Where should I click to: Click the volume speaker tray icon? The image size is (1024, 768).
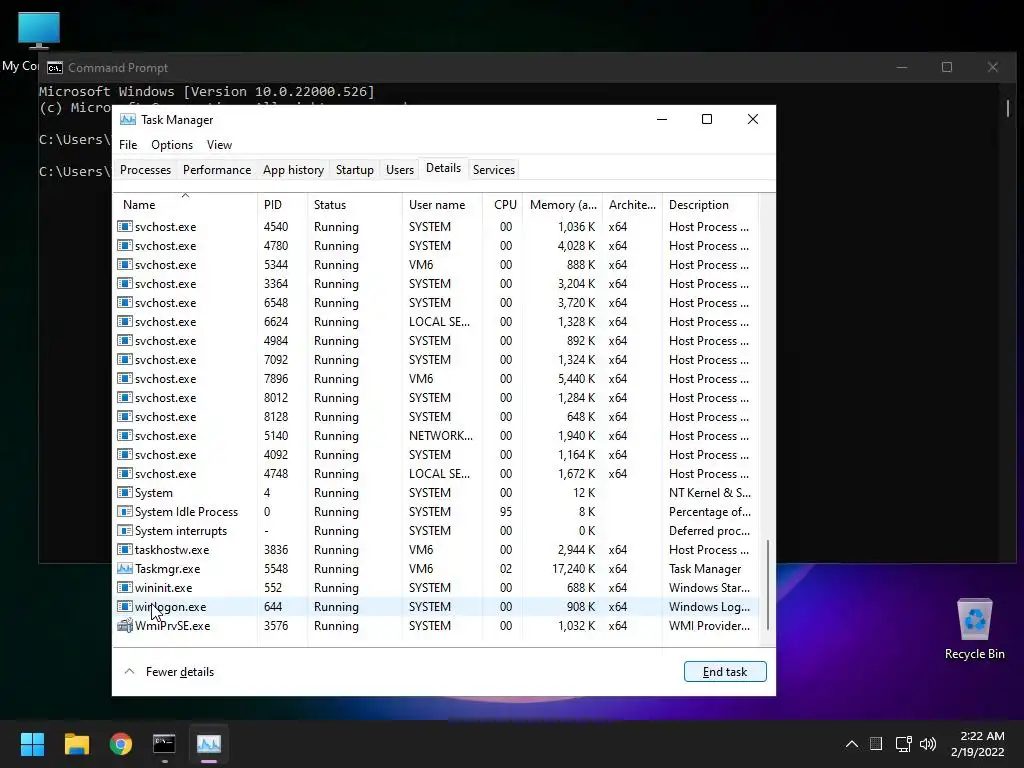click(928, 744)
